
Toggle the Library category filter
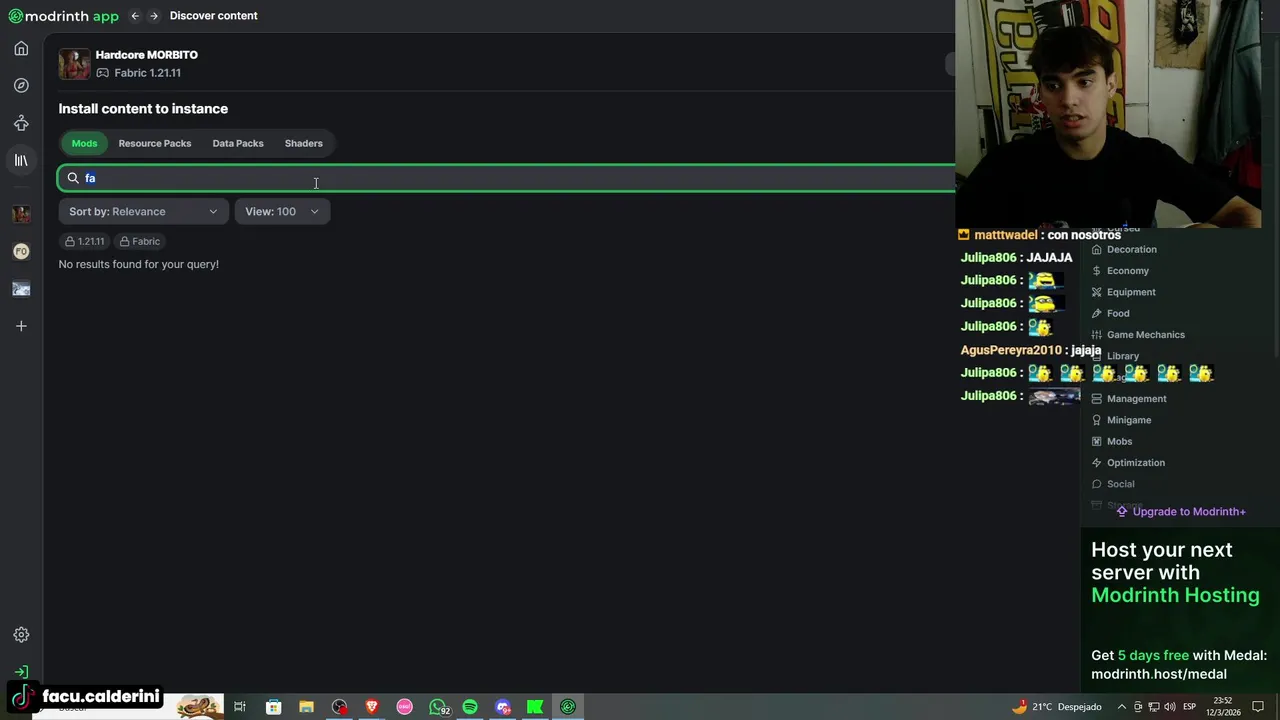pyautogui.click(x=1115, y=356)
